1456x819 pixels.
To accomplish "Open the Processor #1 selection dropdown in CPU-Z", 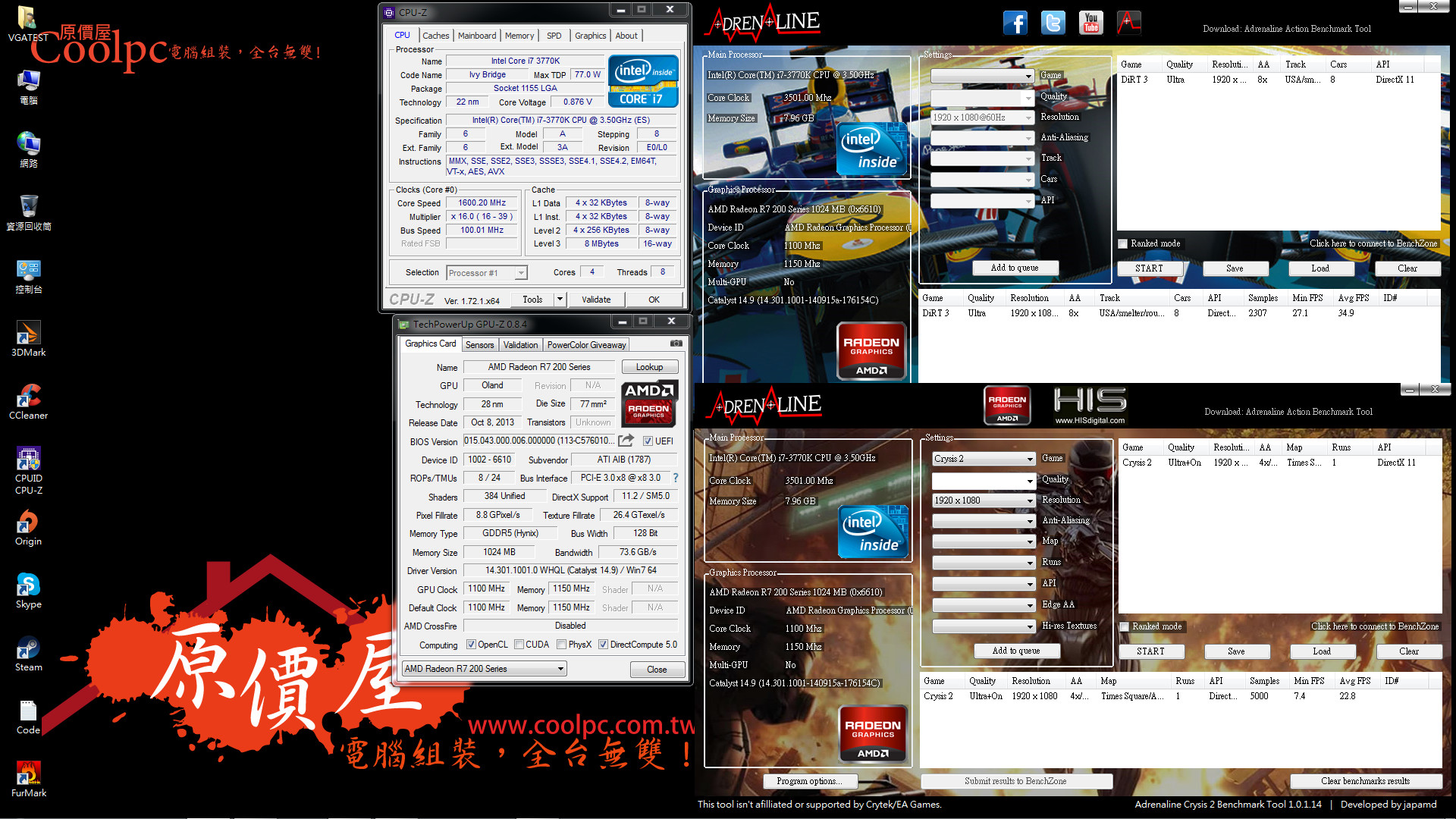I will (486, 273).
